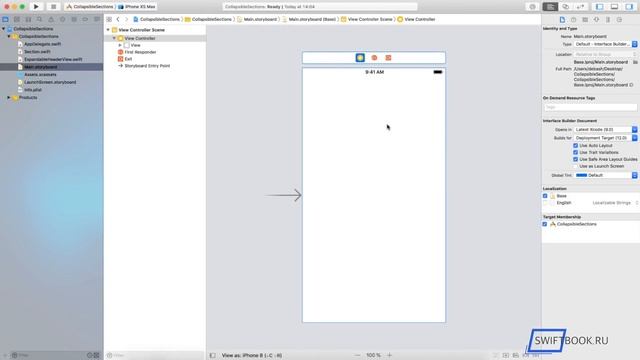Open LaunchScreen.storyboard in navigator
The width and height of the screenshot is (640, 360).
coord(50,82)
